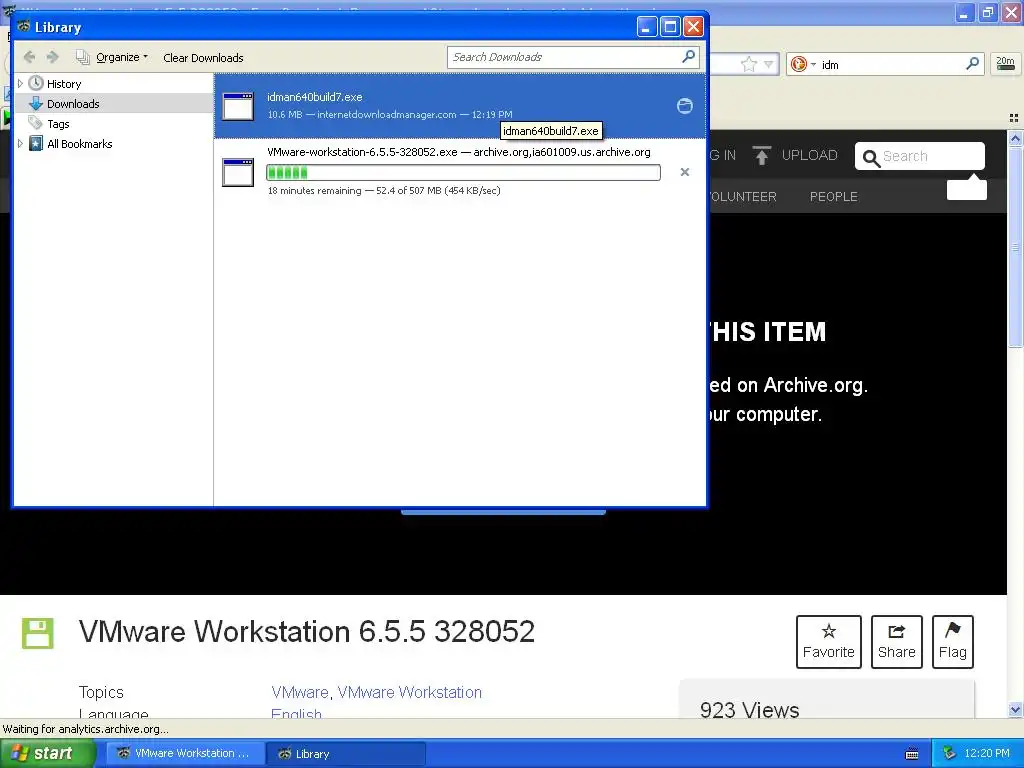Viewport: 1024px width, 768px height.
Task: Click the Flag button
Action: pyautogui.click(x=953, y=641)
